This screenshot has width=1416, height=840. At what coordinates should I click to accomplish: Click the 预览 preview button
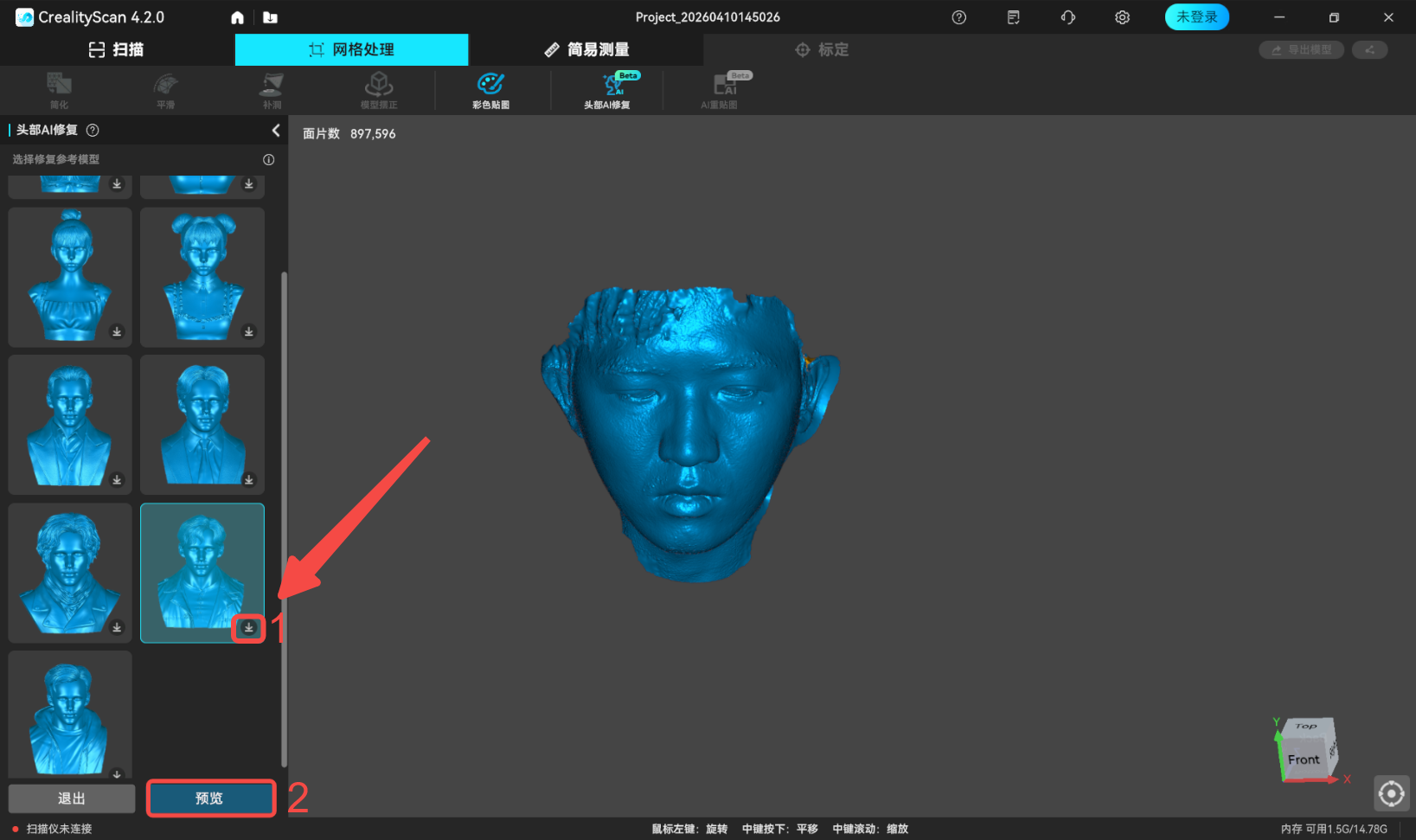210,798
